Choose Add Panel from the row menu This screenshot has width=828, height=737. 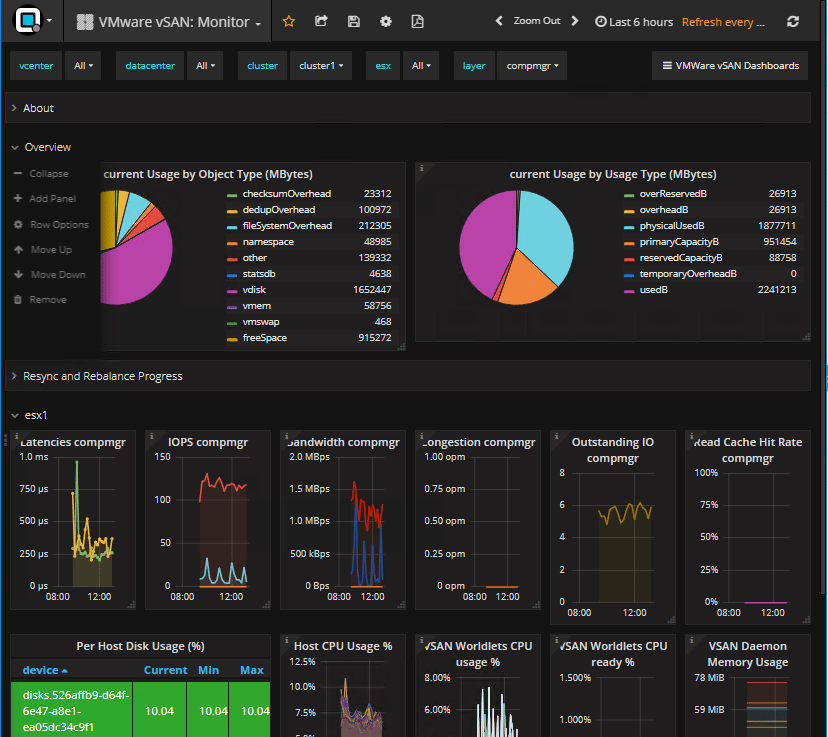coord(52,199)
